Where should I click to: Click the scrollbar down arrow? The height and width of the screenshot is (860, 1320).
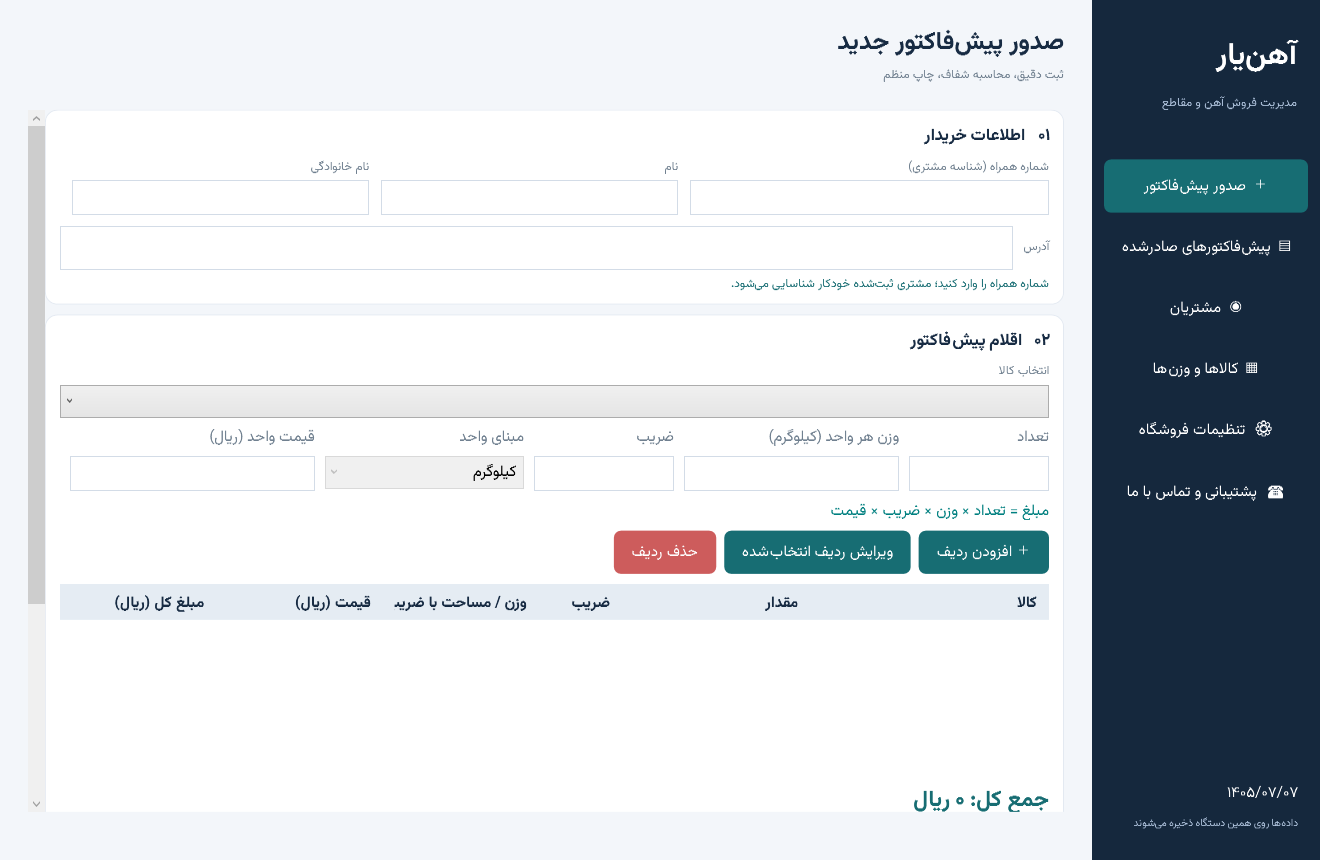pos(36,804)
